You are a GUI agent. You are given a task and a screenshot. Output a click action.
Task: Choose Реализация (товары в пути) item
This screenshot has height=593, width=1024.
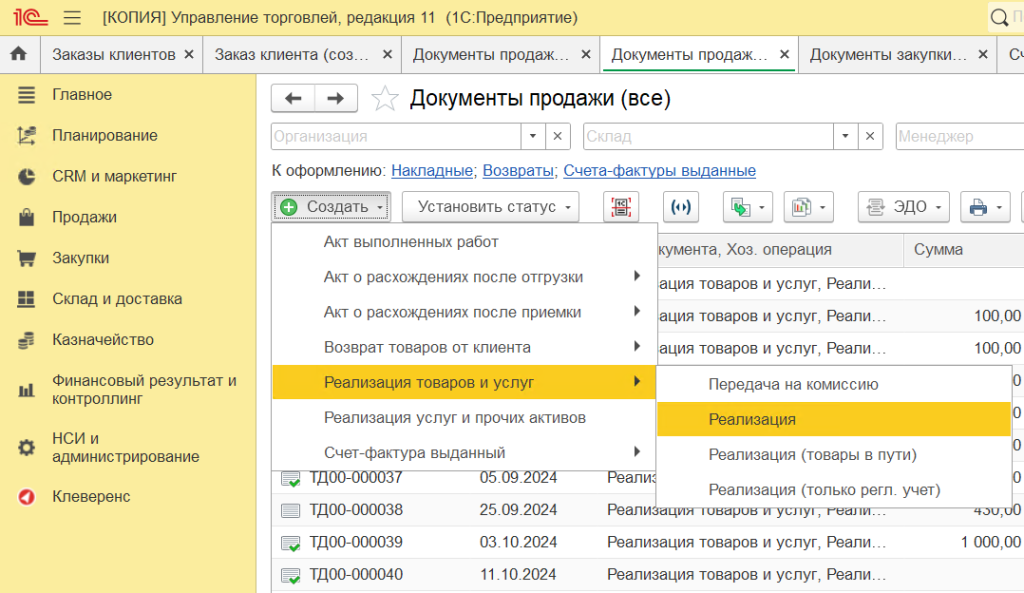point(834,455)
